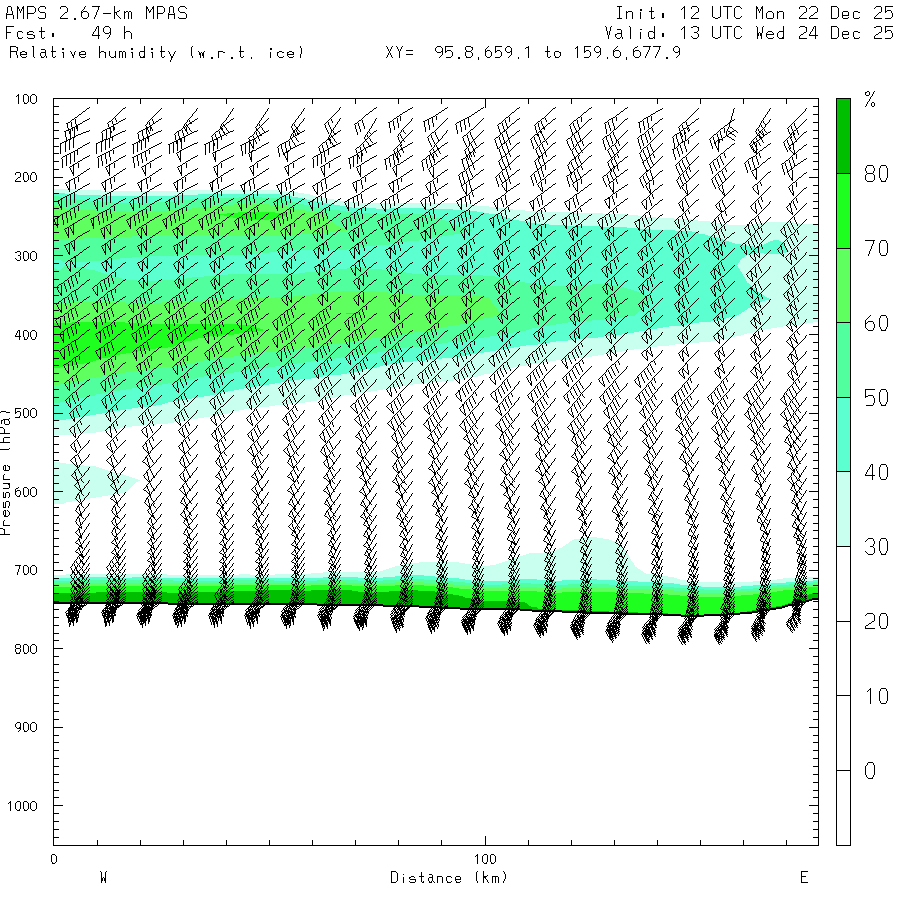Click the colorbar label 0
The image size is (900, 900).
point(870,771)
